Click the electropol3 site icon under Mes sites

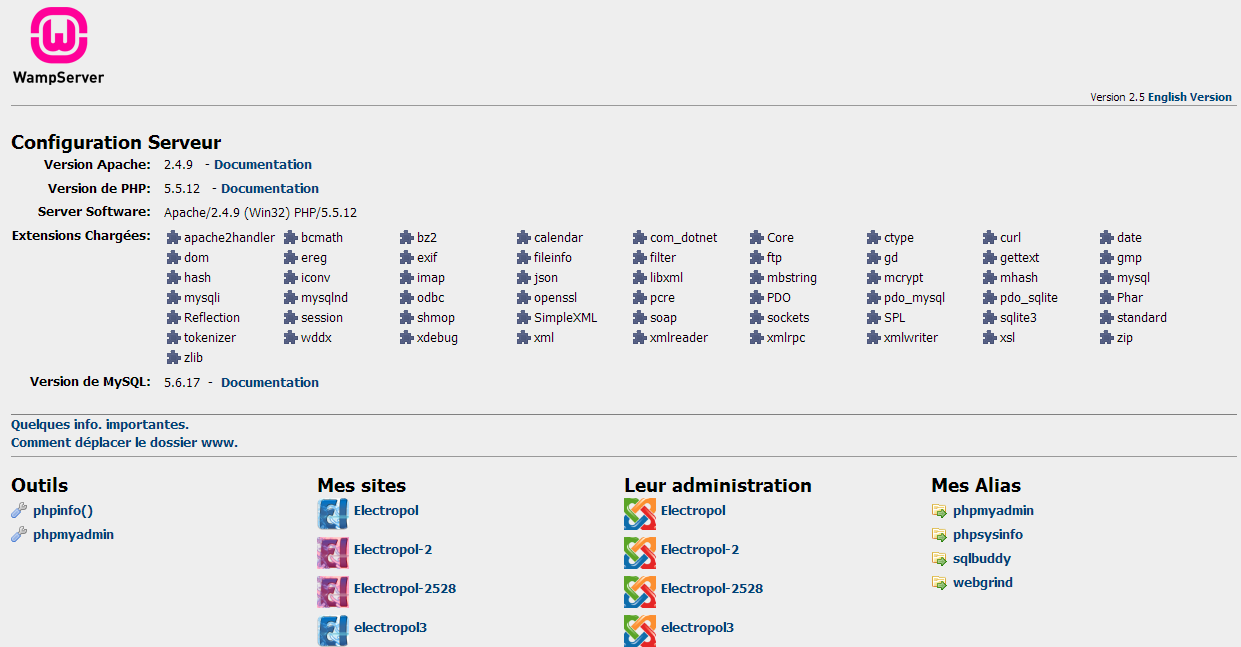(333, 630)
